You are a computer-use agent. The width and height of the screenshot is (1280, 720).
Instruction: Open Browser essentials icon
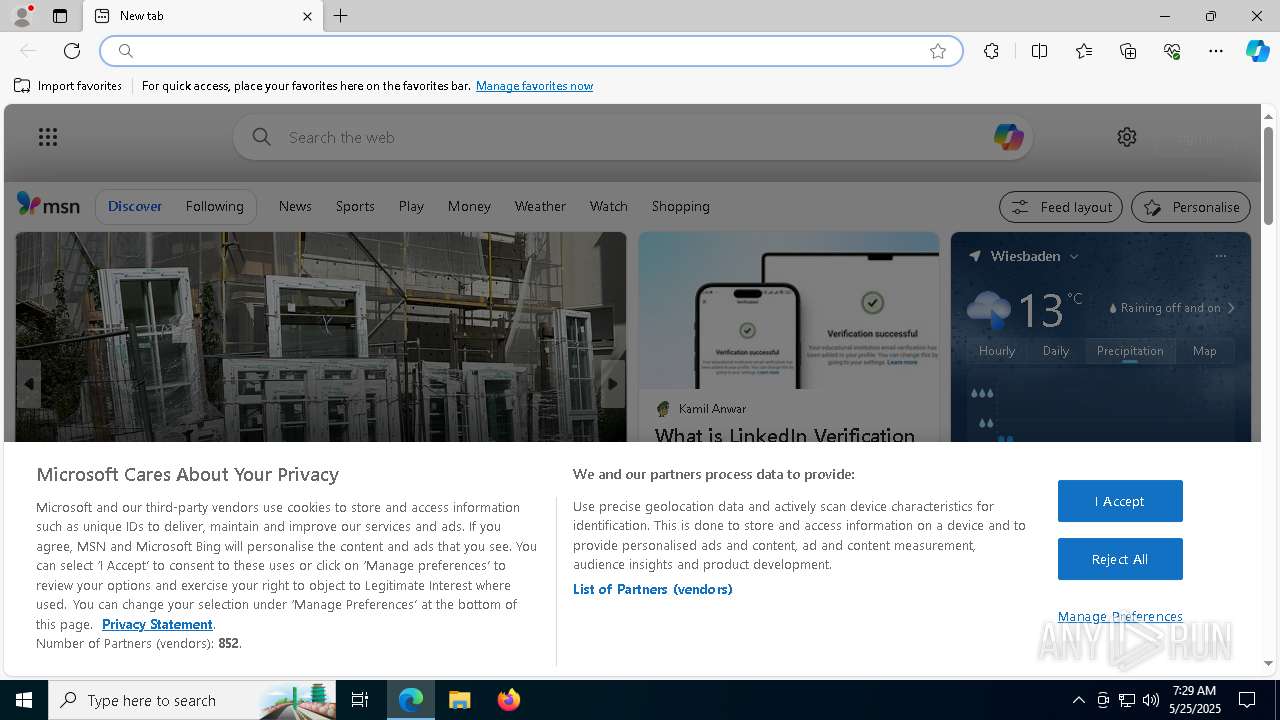click(x=1172, y=51)
